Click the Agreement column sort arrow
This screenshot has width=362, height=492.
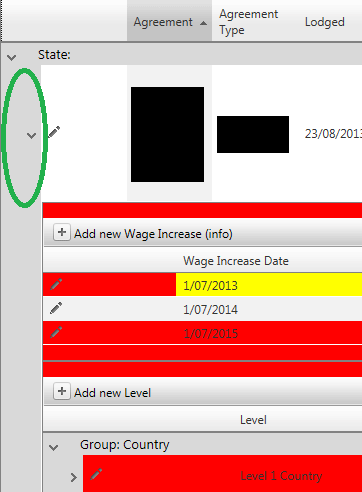[x=203, y=23]
